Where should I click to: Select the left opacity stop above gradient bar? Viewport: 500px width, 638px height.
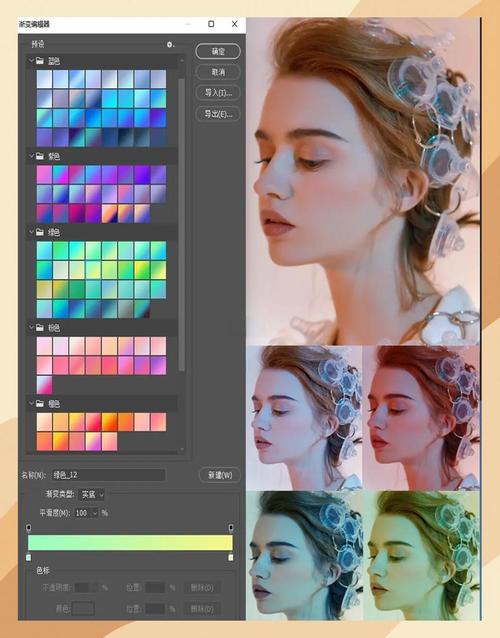tap(28, 528)
